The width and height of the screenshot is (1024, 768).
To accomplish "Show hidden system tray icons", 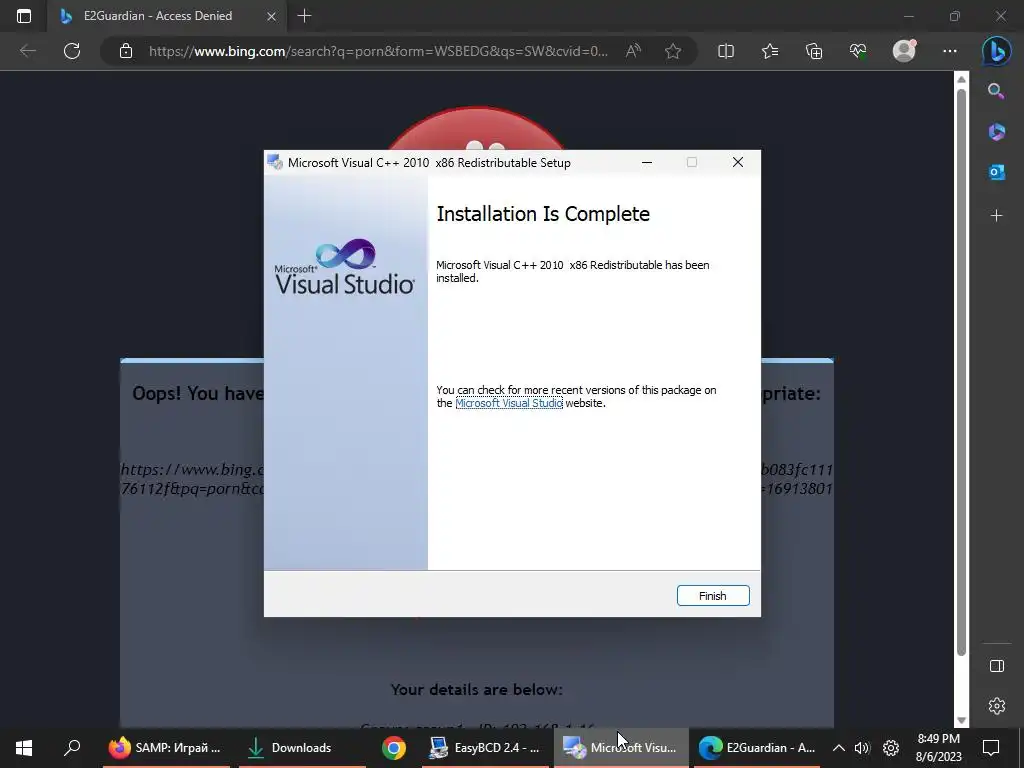I will click(x=839, y=748).
